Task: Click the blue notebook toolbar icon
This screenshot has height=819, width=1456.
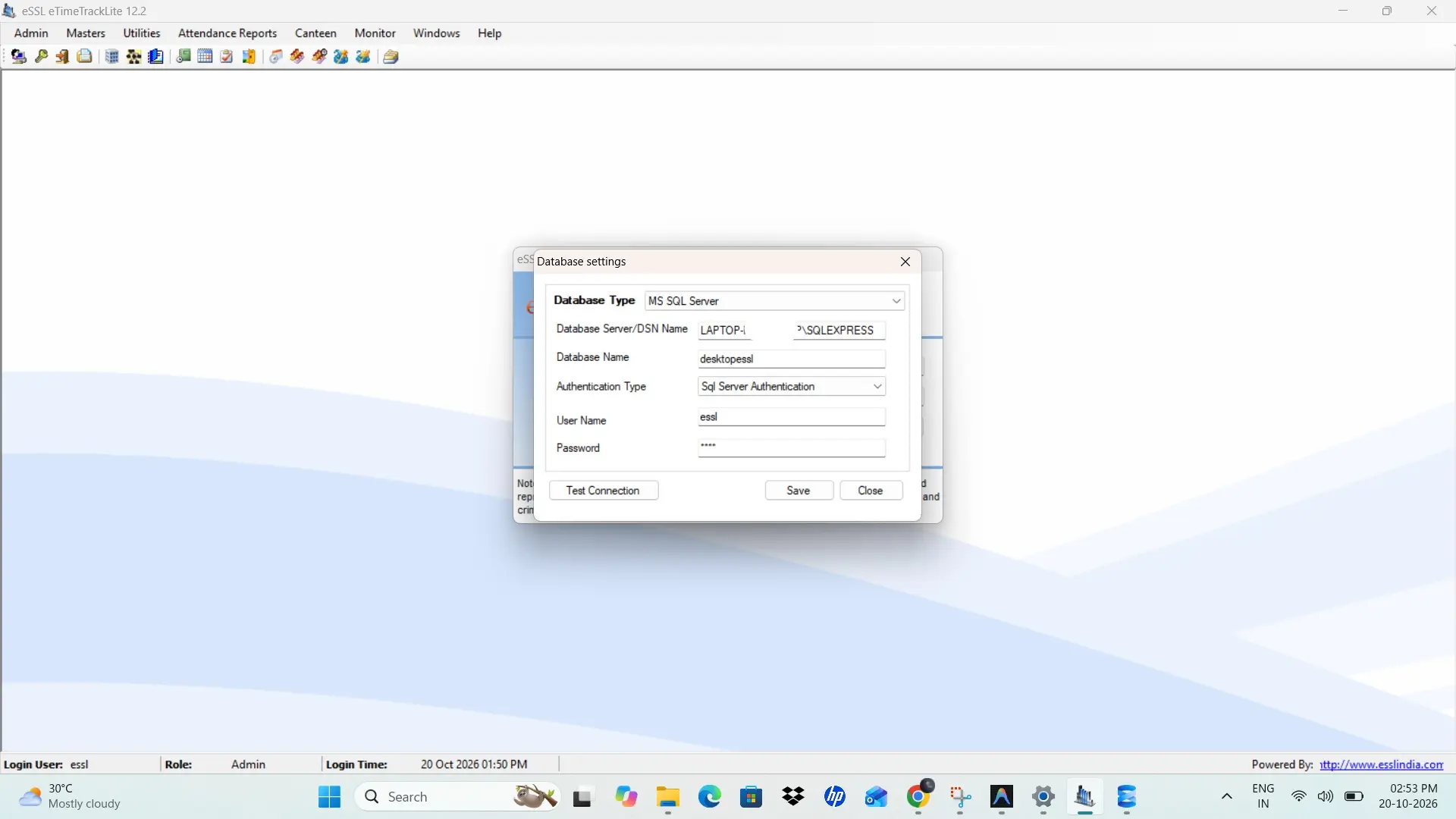Action: click(x=155, y=56)
